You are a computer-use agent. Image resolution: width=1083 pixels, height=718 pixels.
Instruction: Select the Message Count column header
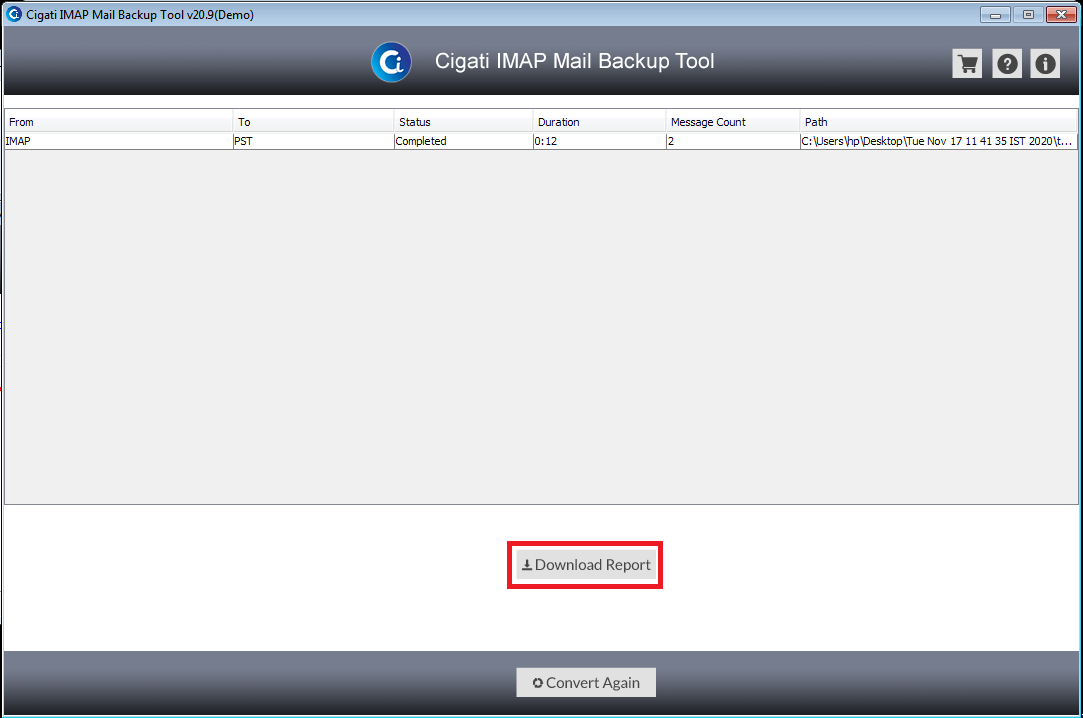[x=733, y=122]
